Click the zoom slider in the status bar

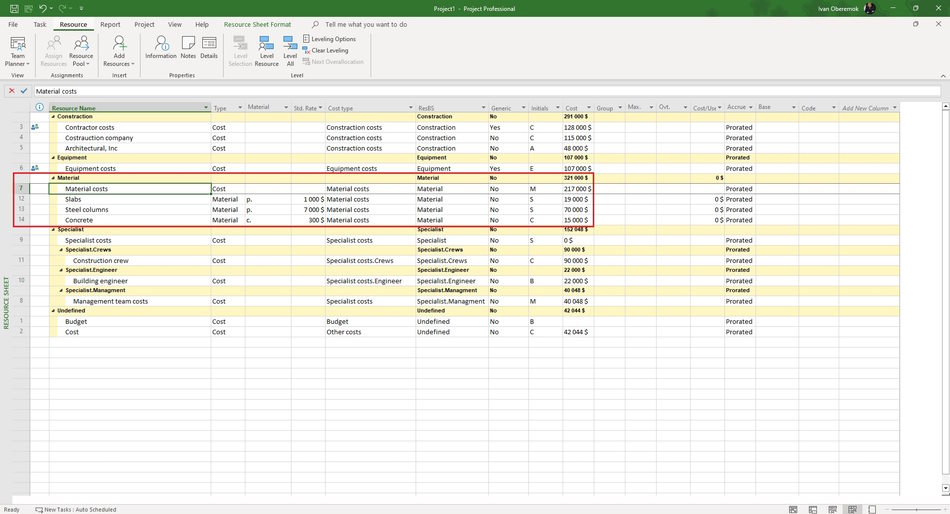[917, 509]
